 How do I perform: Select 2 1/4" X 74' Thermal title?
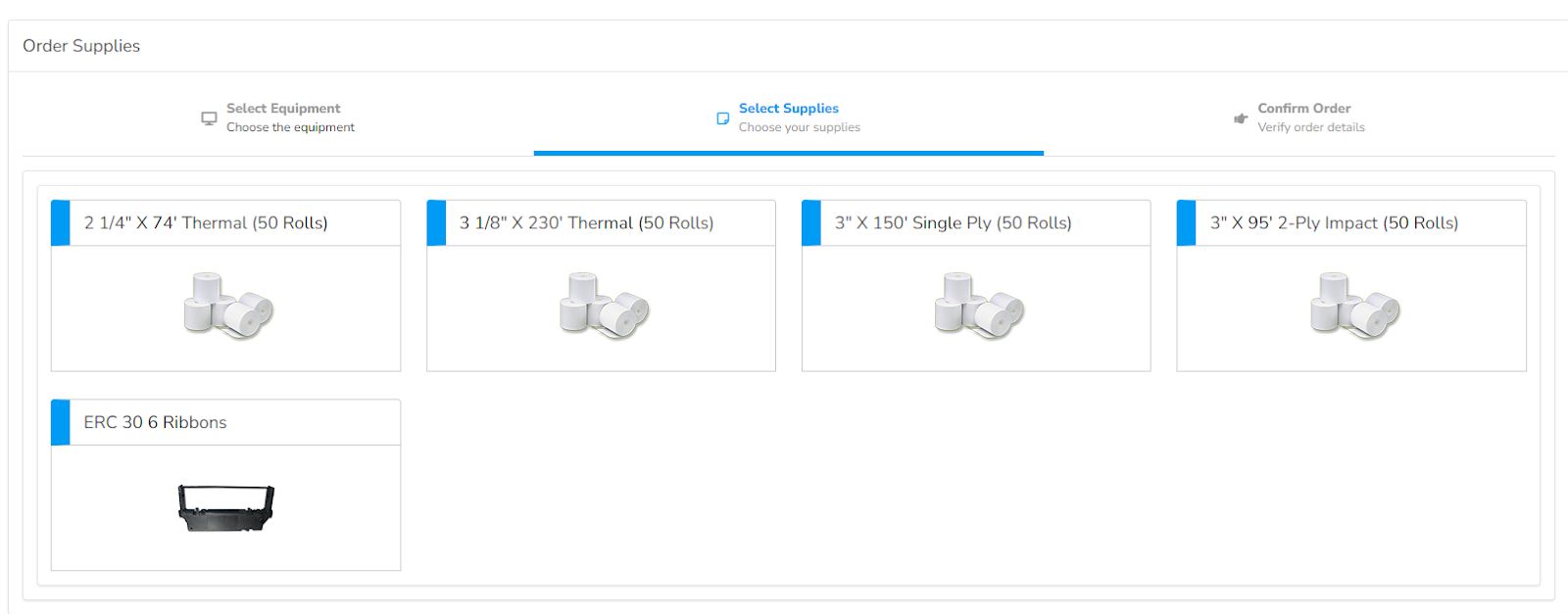pos(206,223)
